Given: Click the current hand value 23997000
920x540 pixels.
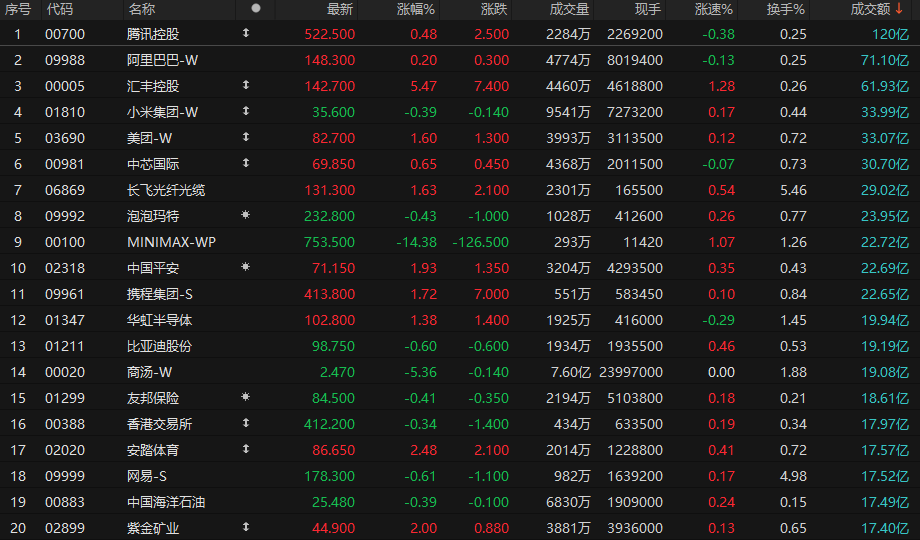Looking at the screenshot, I should coord(631,372).
